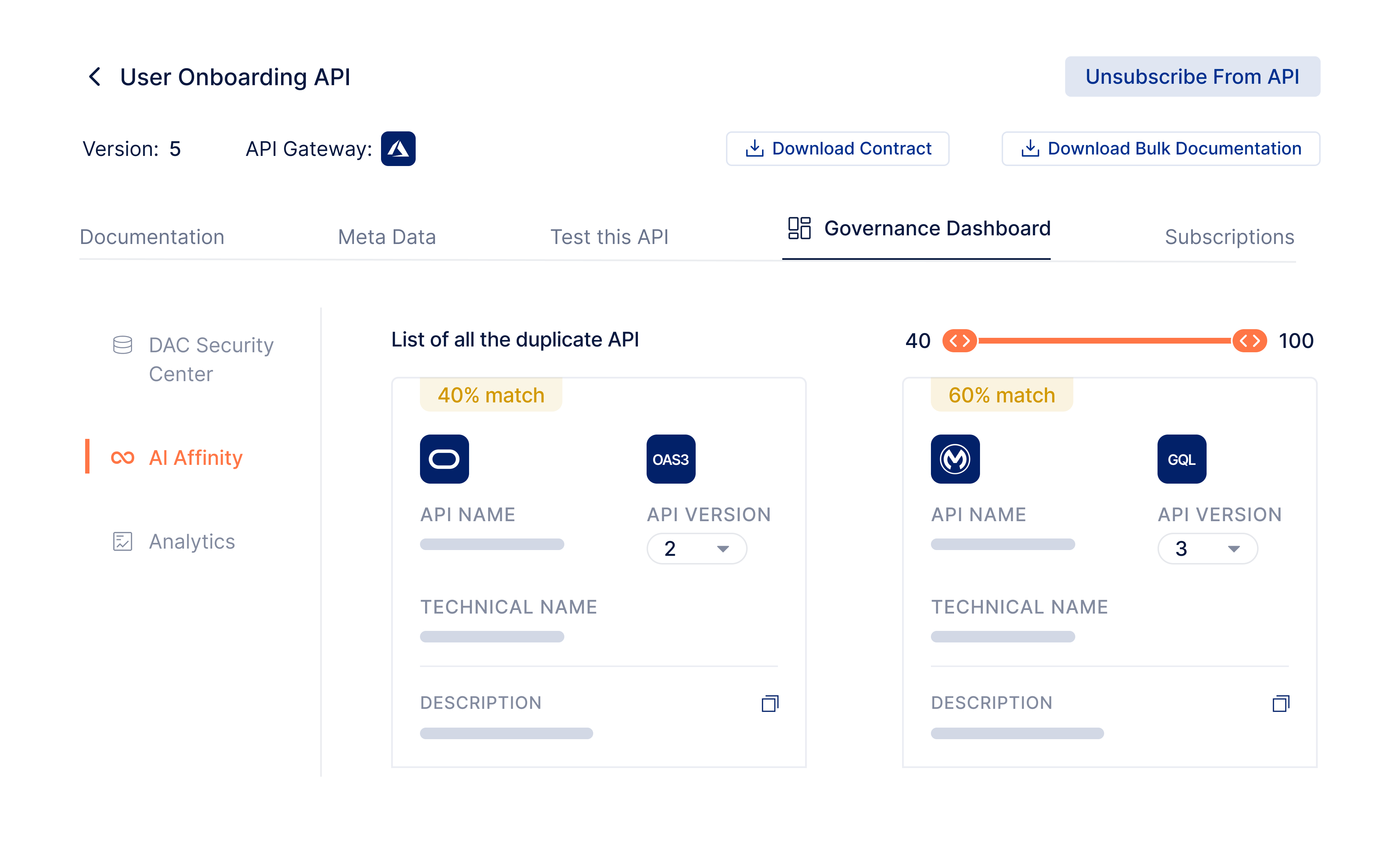The image size is (1400, 846).
Task: Click the 'User Onboarding API' title
Action: coord(235,77)
